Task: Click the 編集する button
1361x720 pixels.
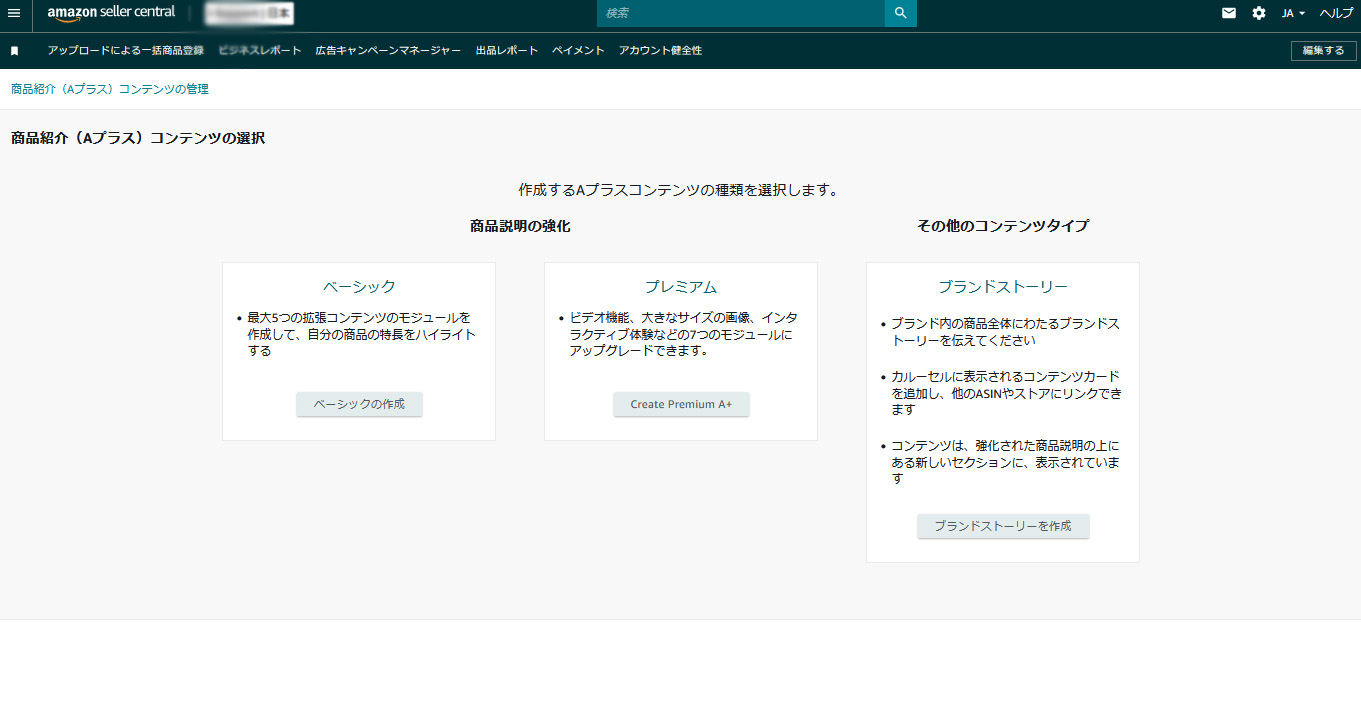Action: click(1324, 51)
